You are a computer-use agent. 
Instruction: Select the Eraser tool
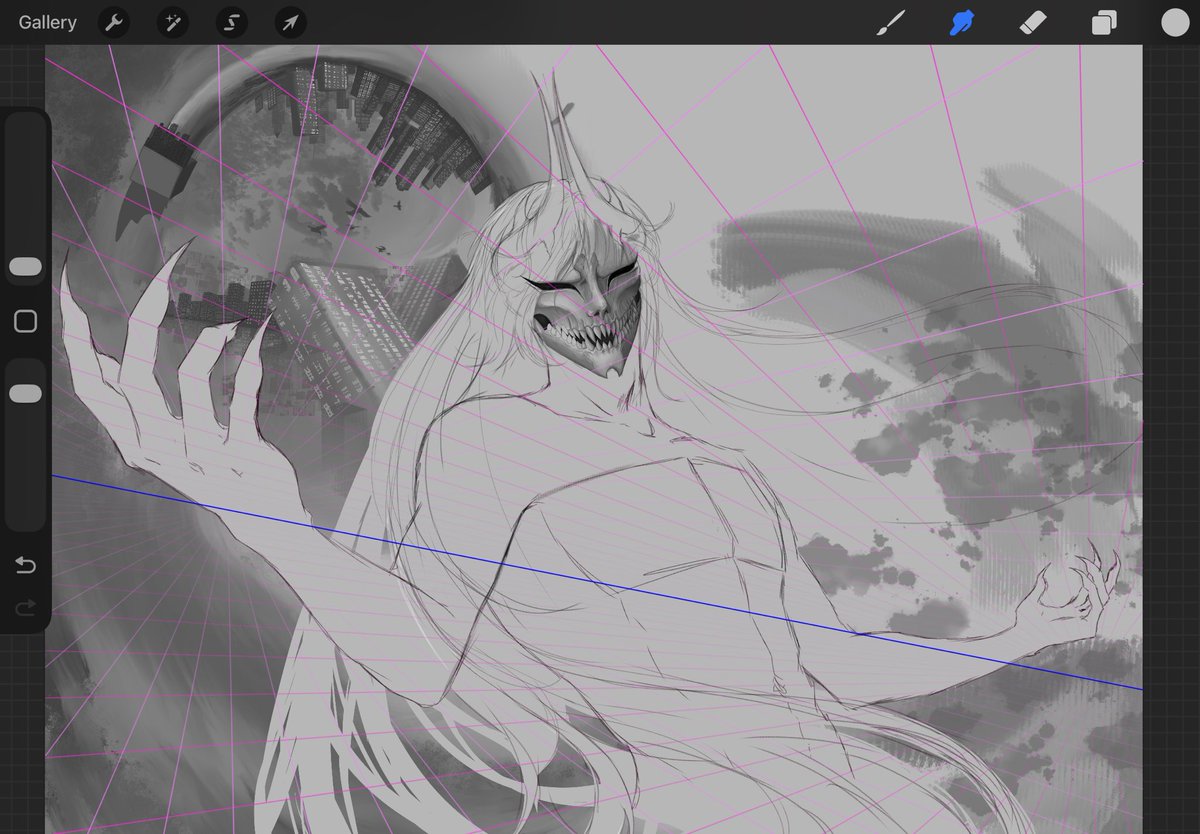pyautogui.click(x=1033, y=23)
